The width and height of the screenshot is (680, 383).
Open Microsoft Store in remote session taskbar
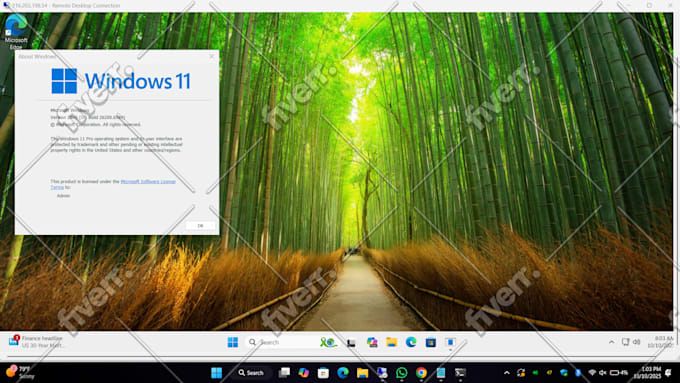click(x=431, y=342)
